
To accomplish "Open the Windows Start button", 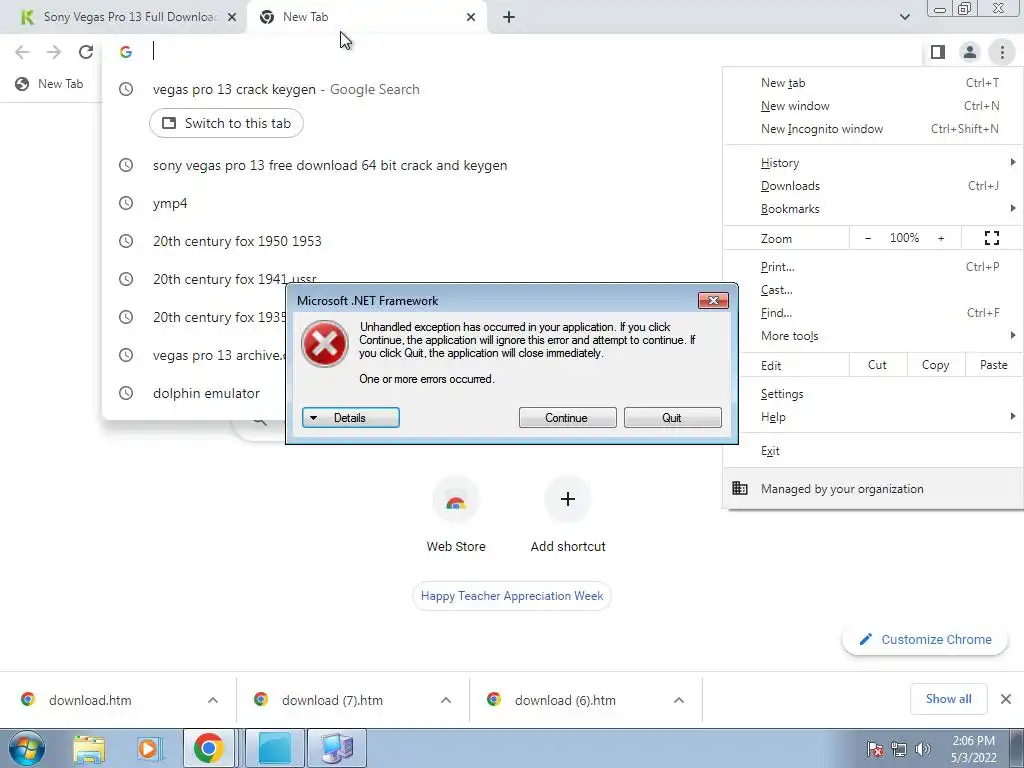I will click(26, 748).
